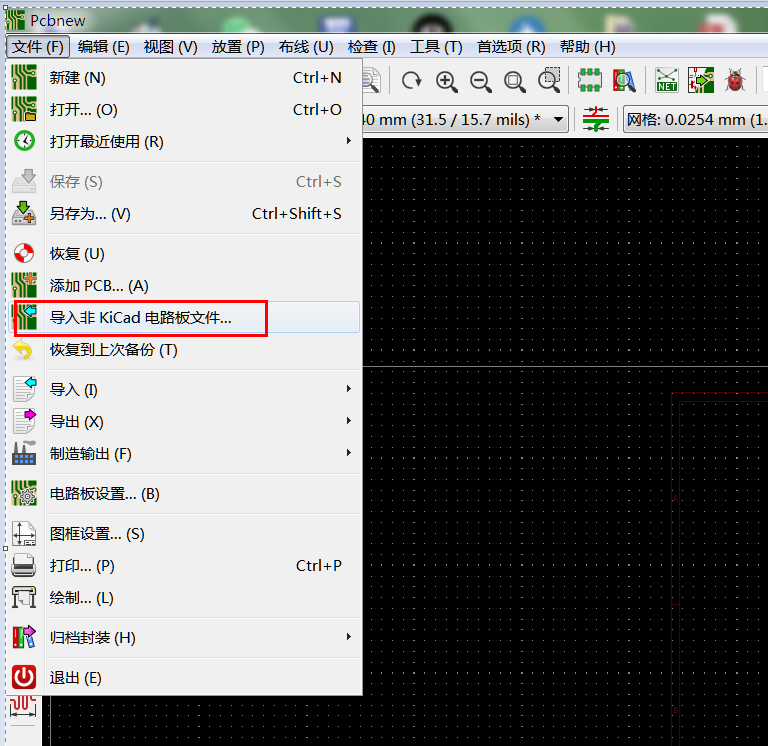Click the zoom in magnifier icon
Viewport: 768px width, 746px height.
tap(447, 81)
